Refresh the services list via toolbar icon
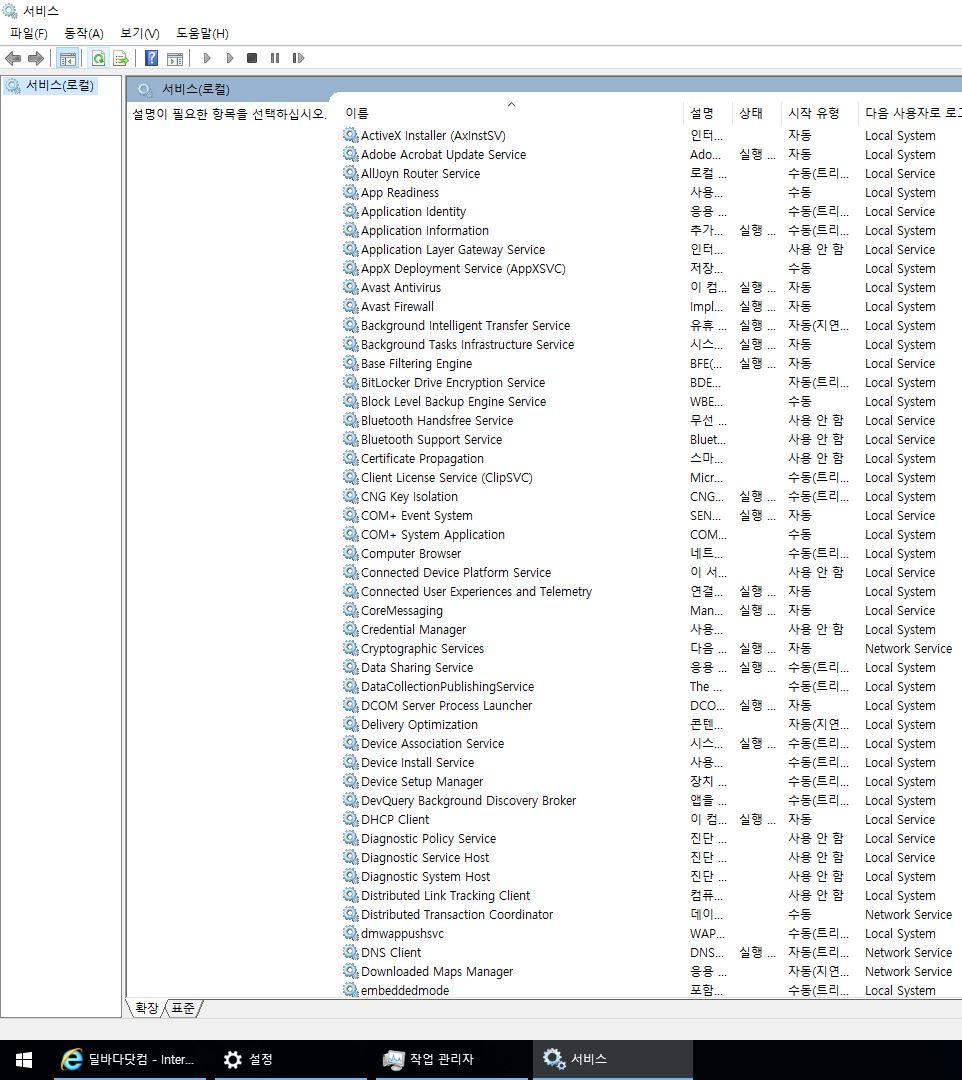962x1080 pixels. 98,59
